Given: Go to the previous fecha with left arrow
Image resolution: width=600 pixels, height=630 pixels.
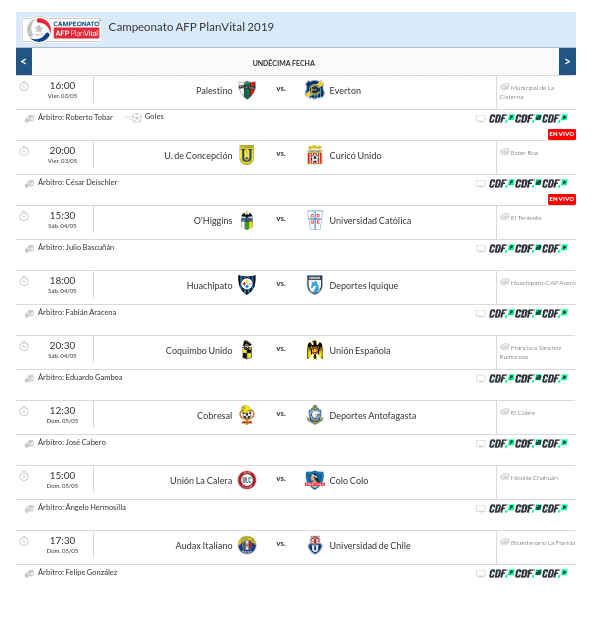Looking at the screenshot, I should pos(24,61).
